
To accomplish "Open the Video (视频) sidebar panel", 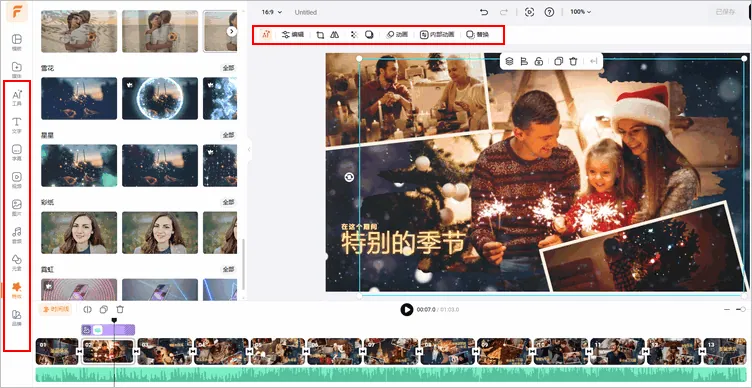I will [x=17, y=180].
